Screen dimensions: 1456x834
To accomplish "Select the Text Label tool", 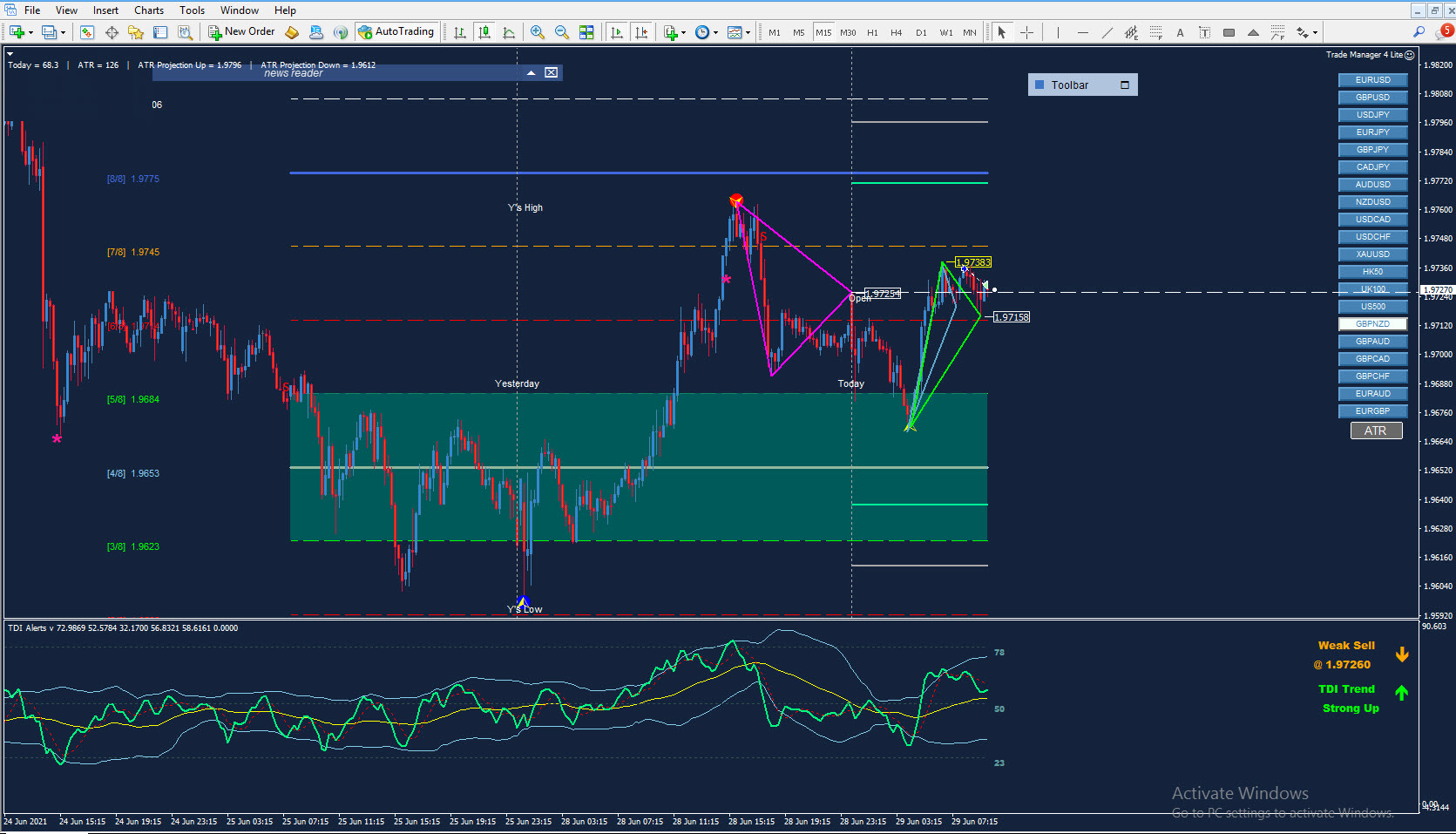I will 1204,32.
